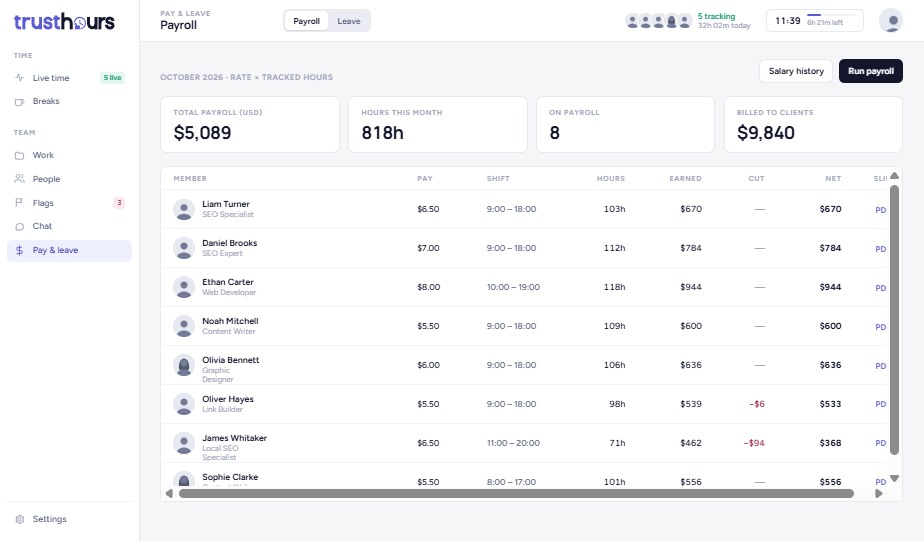Click the Salary history button
The image size is (924, 541).
pyautogui.click(x=796, y=71)
